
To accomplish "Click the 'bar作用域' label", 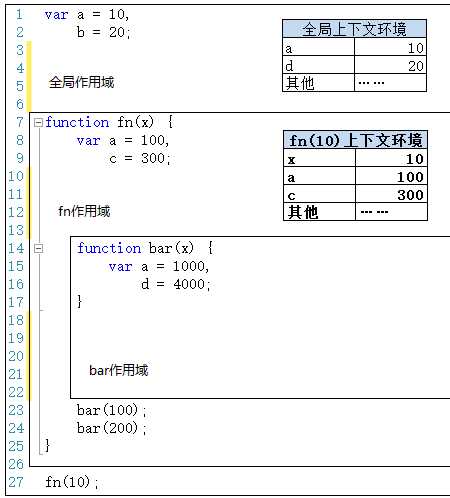I will click(x=119, y=370).
